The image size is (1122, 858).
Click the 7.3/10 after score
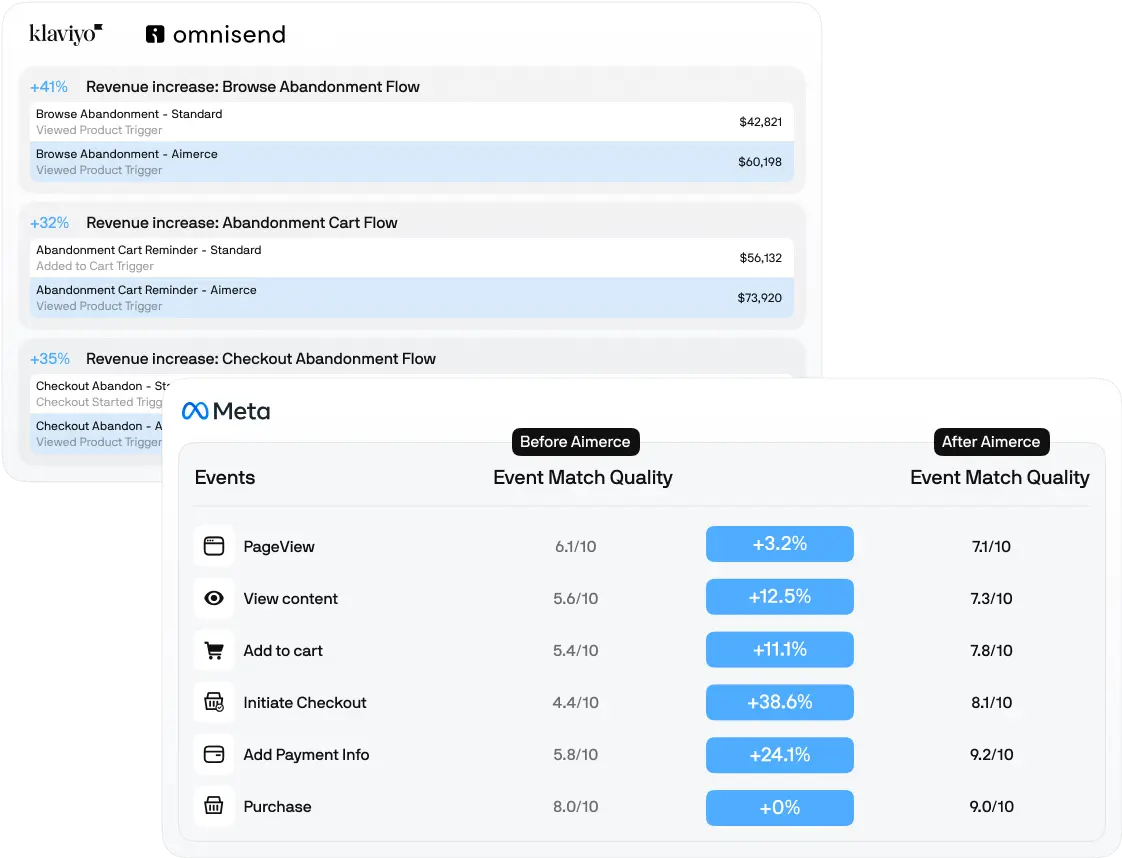tap(991, 598)
